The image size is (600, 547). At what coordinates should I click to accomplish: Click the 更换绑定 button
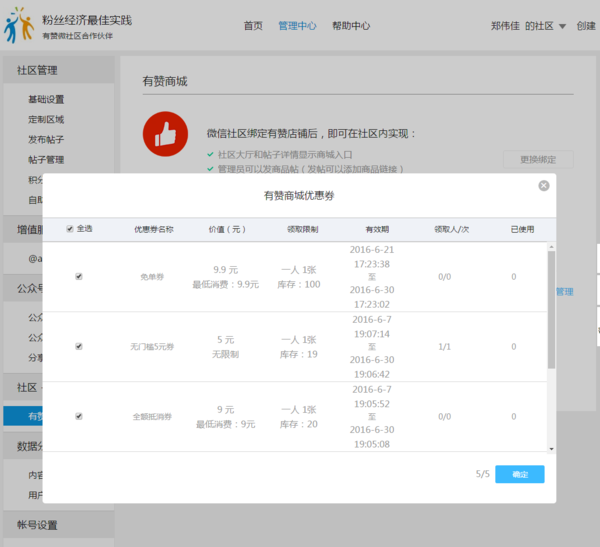point(538,159)
